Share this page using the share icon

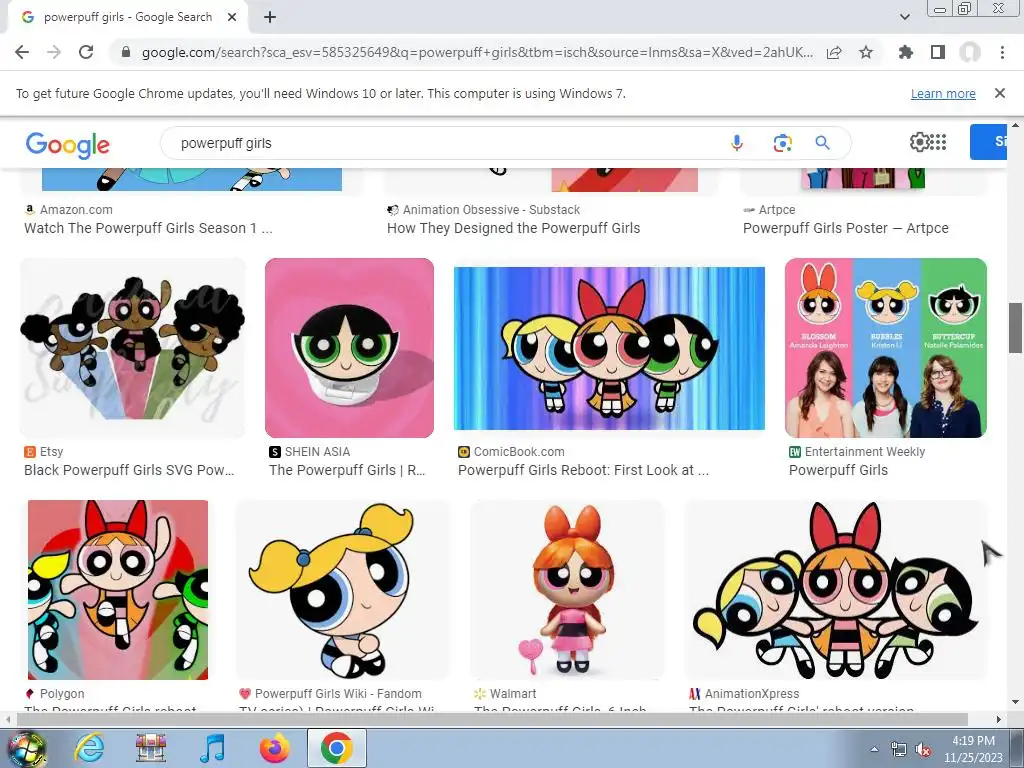click(x=834, y=52)
